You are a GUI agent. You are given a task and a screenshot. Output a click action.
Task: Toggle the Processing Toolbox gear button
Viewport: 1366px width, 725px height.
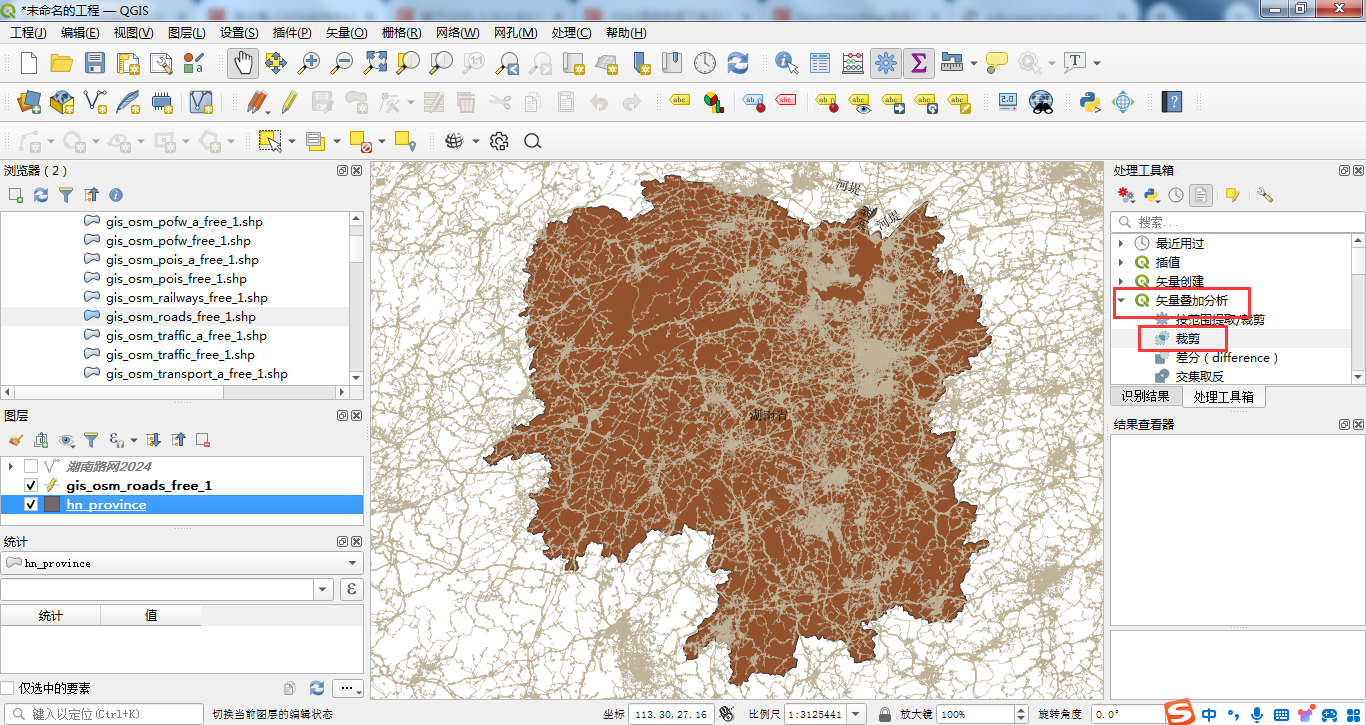click(x=885, y=63)
